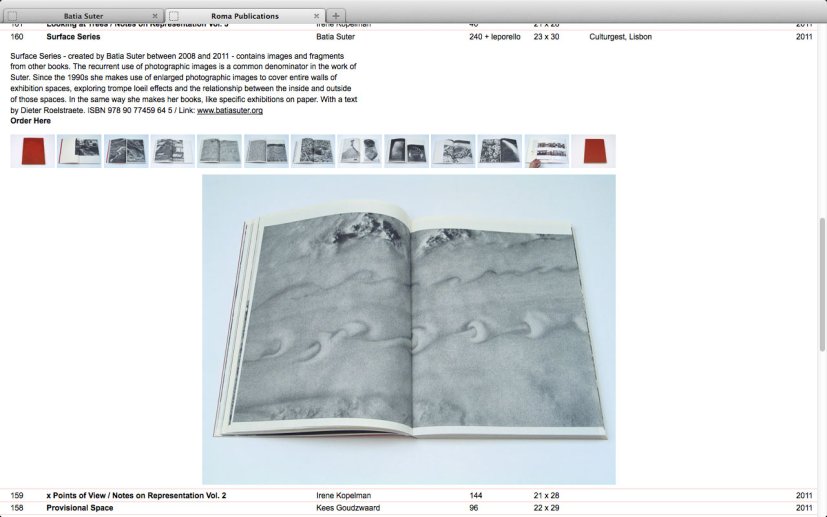Select the third book spread thumbnail
The image size is (827, 517).
126,151
